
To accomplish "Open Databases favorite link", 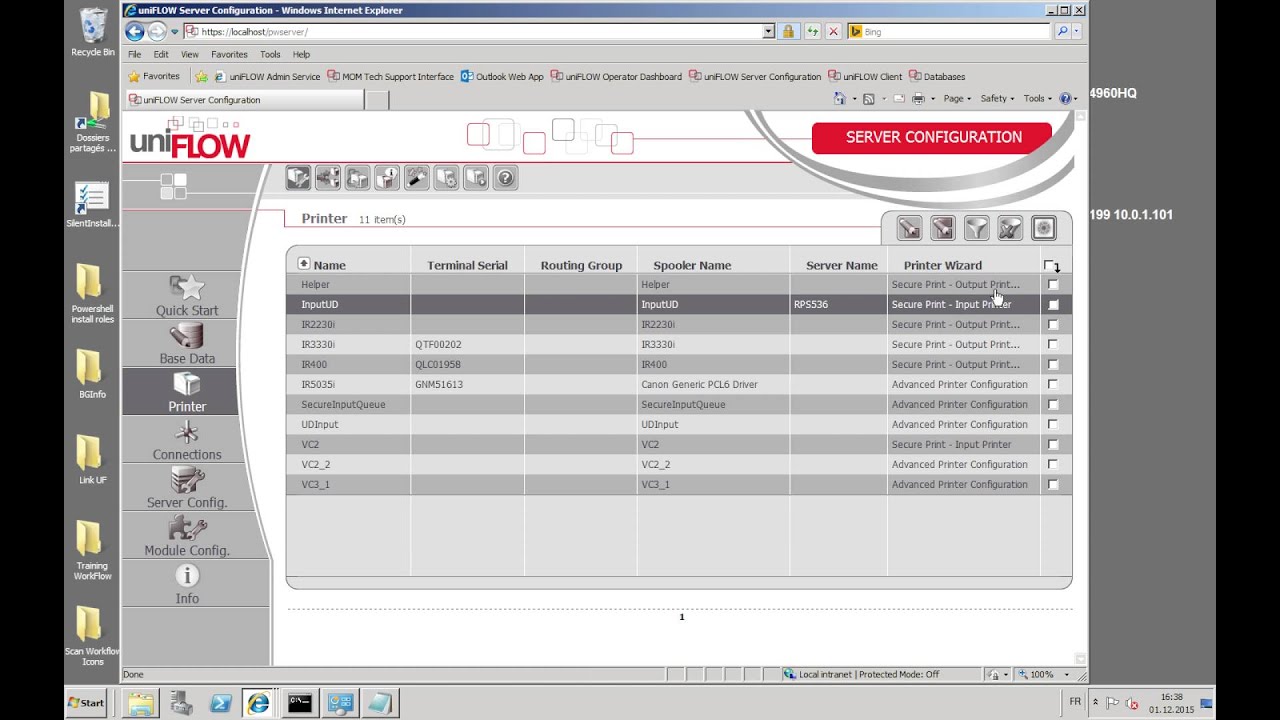I will [x=937, y=76].
